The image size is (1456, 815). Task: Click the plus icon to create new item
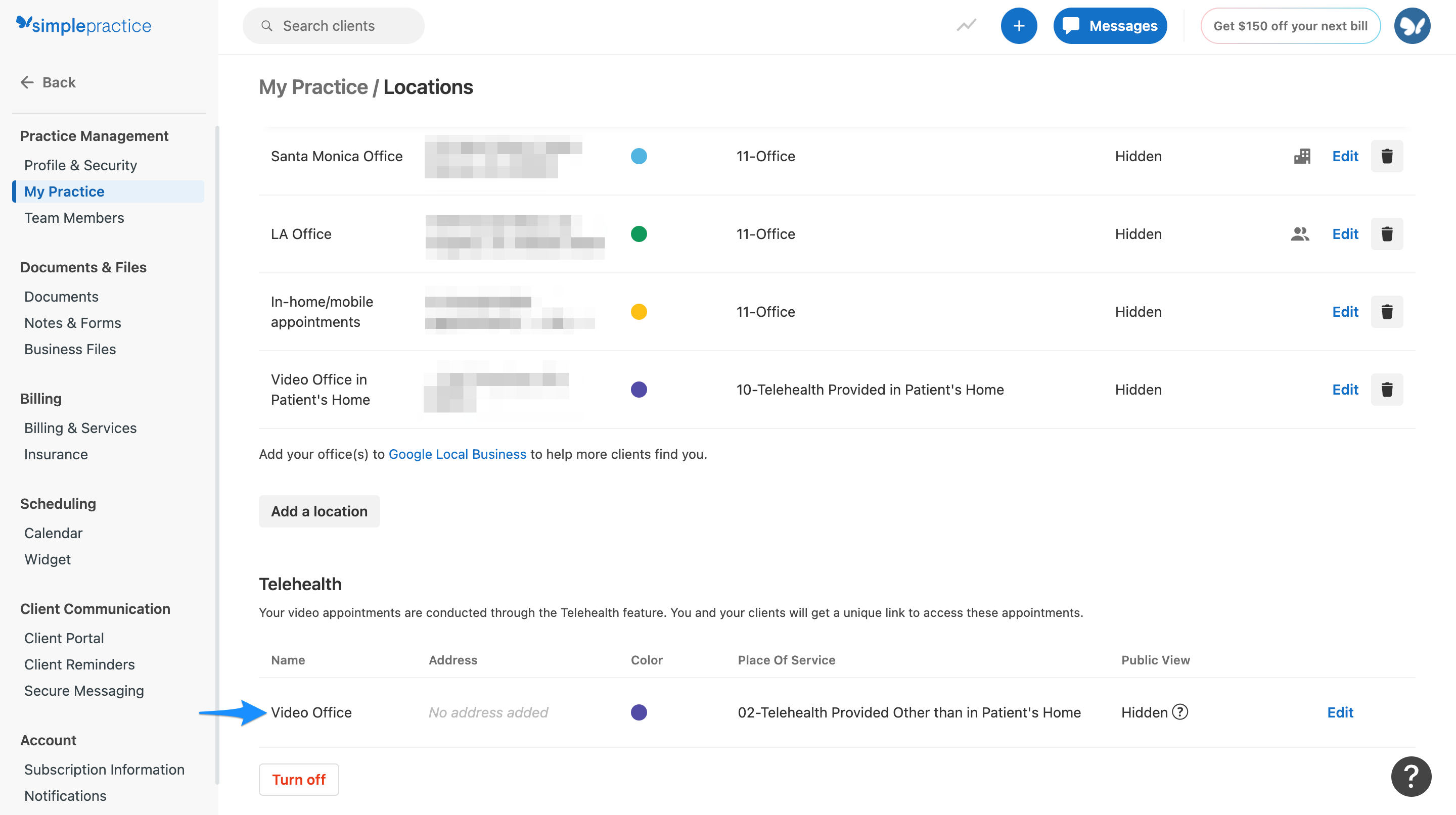coord(1019,25)
